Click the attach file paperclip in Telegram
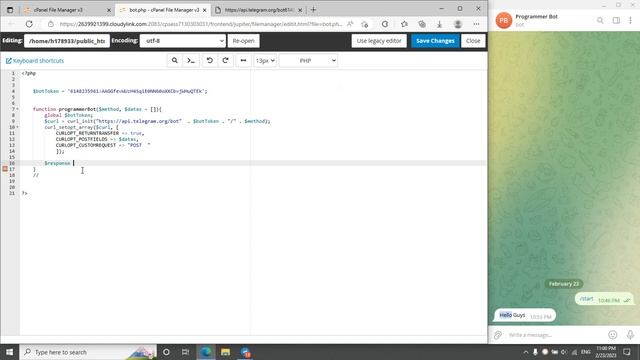The height and width of the screenshot is (360, 640). point(498,335)
